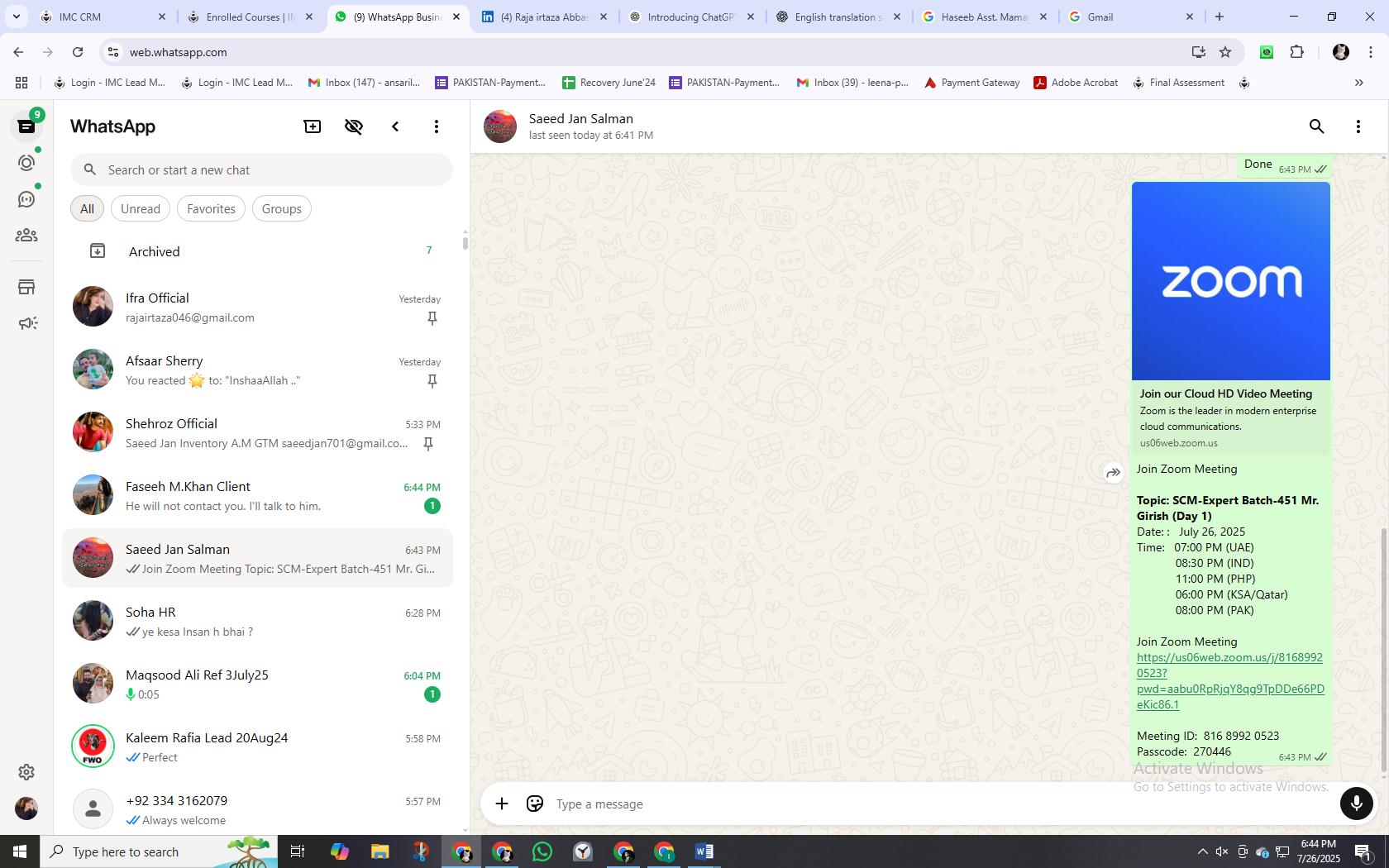
Task: Open chat with Afsaar Sherry
Action: 258,370
